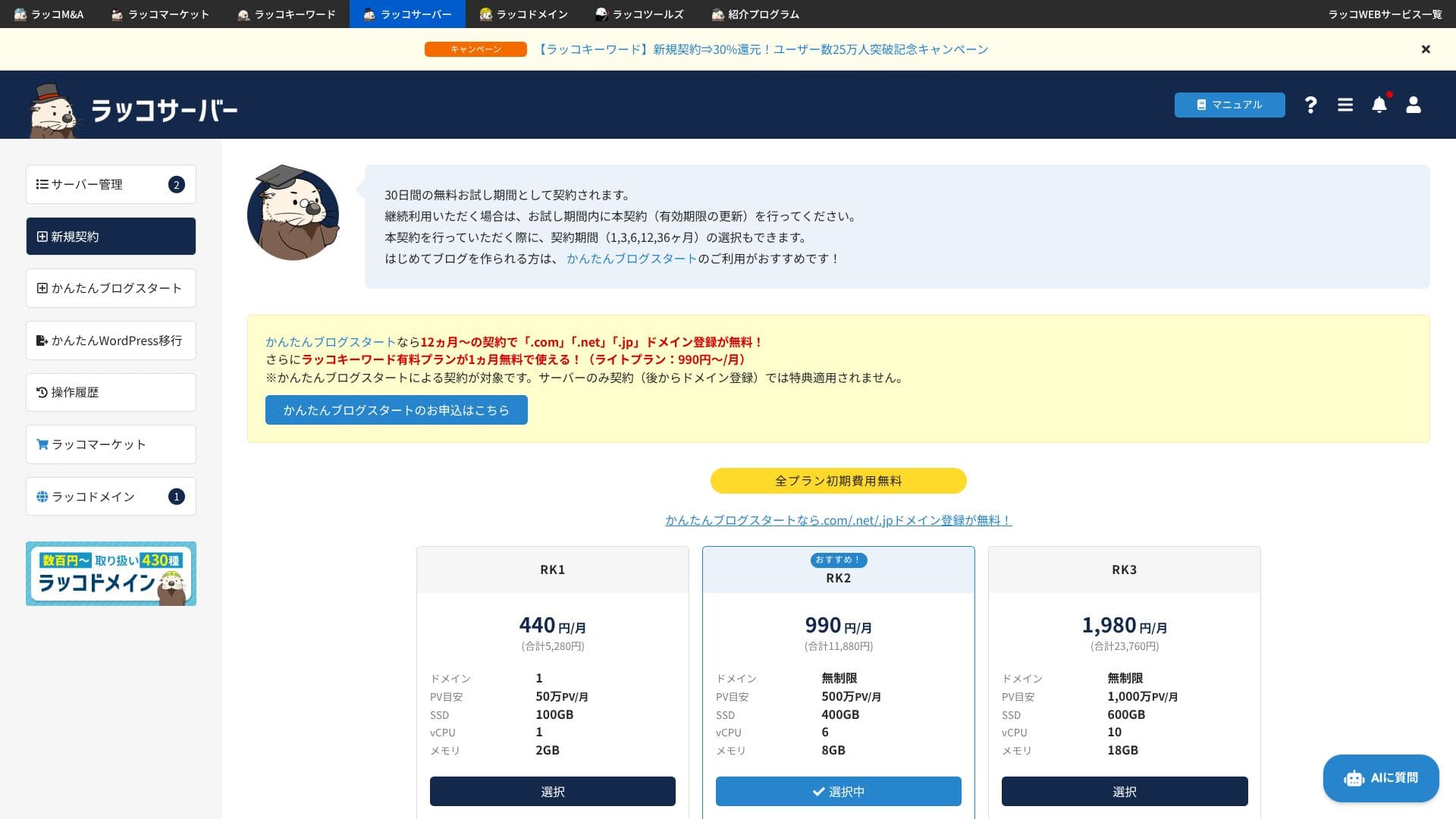
Task: Click かんたんブログスタートのお申込はこちら button
Action: click(x=396, y=409)
